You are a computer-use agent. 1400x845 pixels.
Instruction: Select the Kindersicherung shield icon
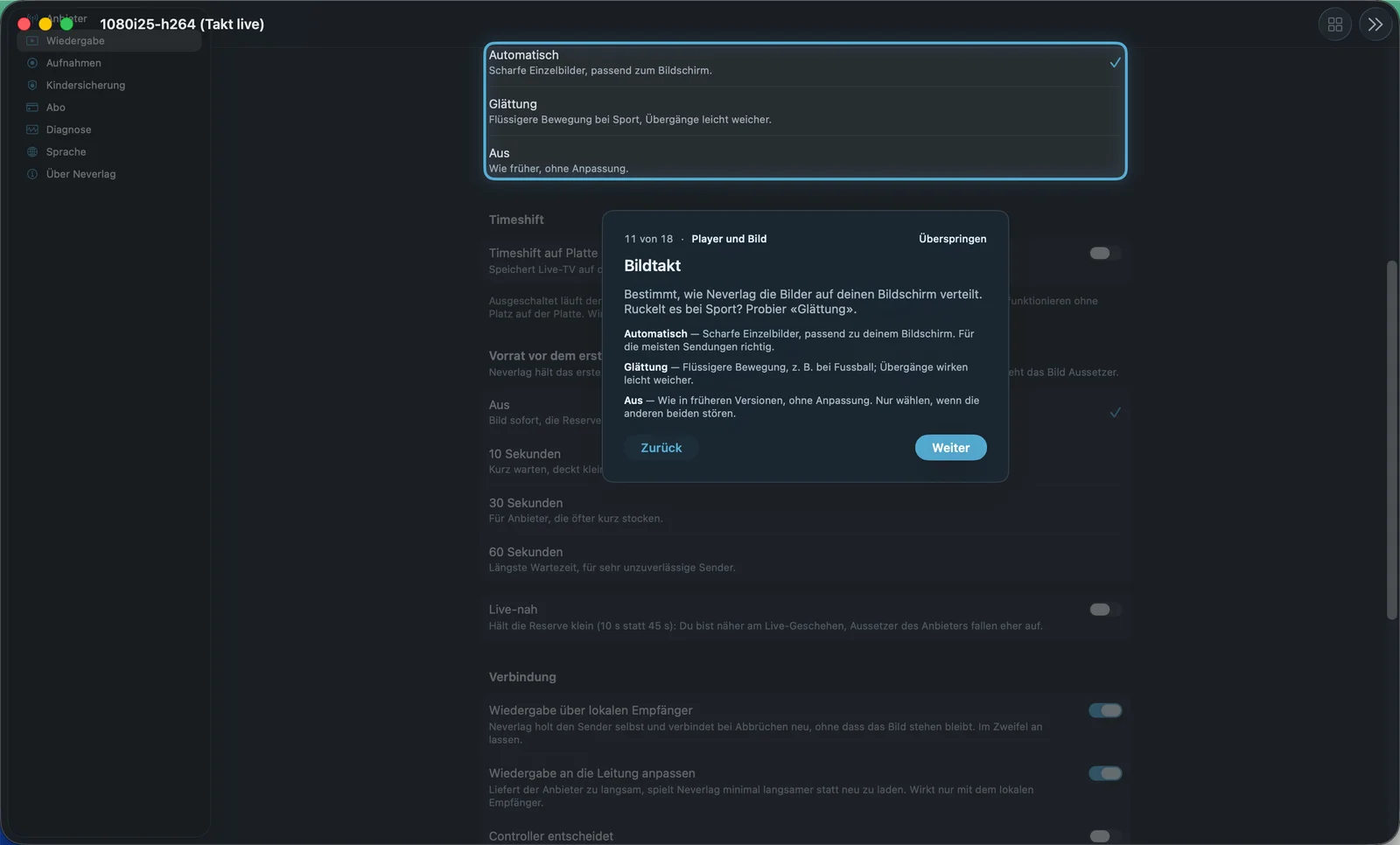coord(32,85)
